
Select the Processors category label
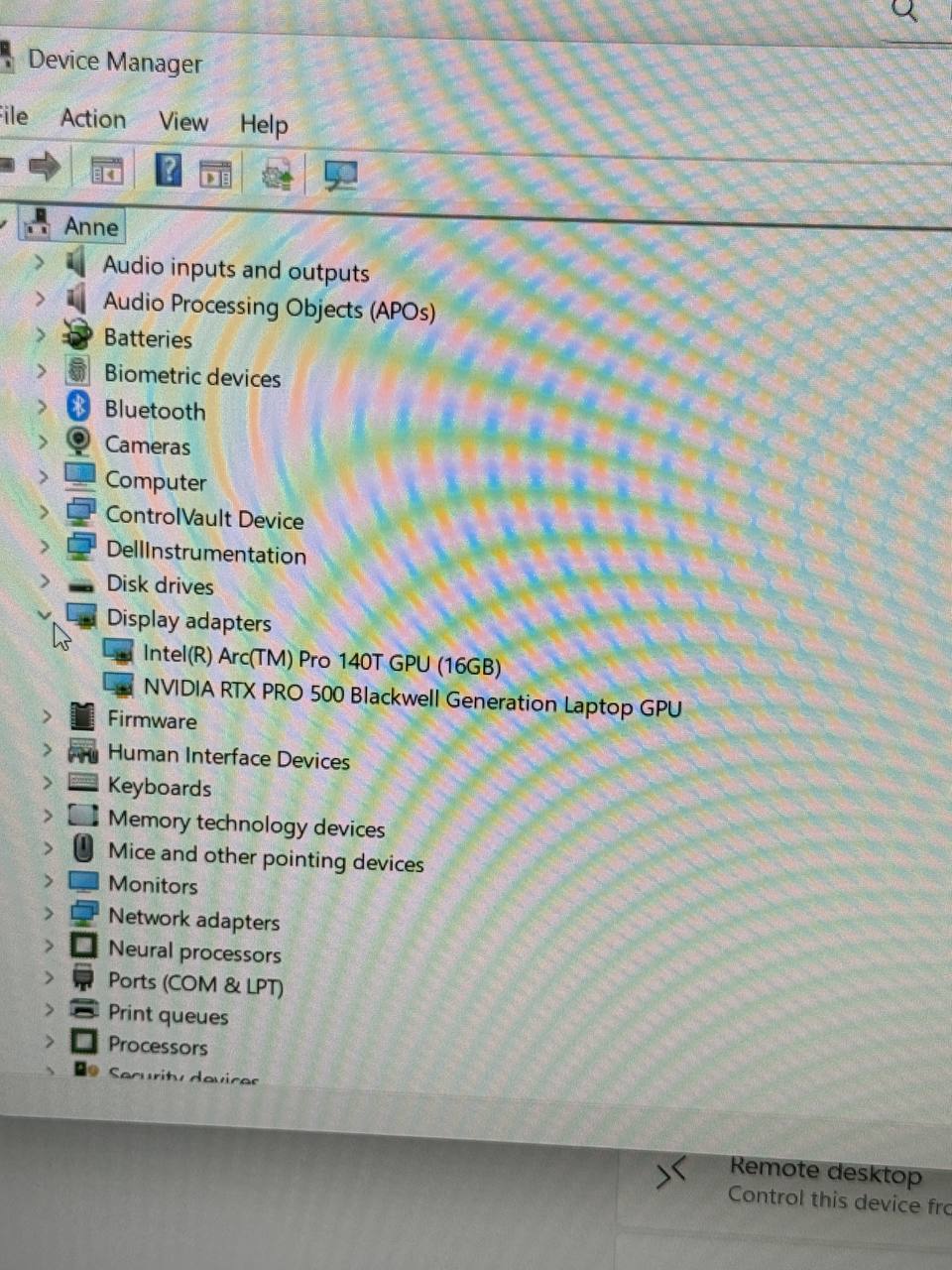pyautogui.click(x=158, y=1045)
